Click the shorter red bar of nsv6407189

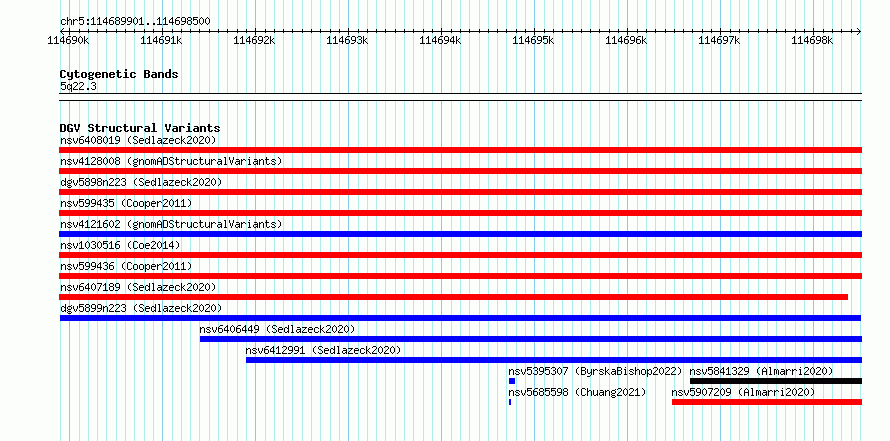pos(454,297)
